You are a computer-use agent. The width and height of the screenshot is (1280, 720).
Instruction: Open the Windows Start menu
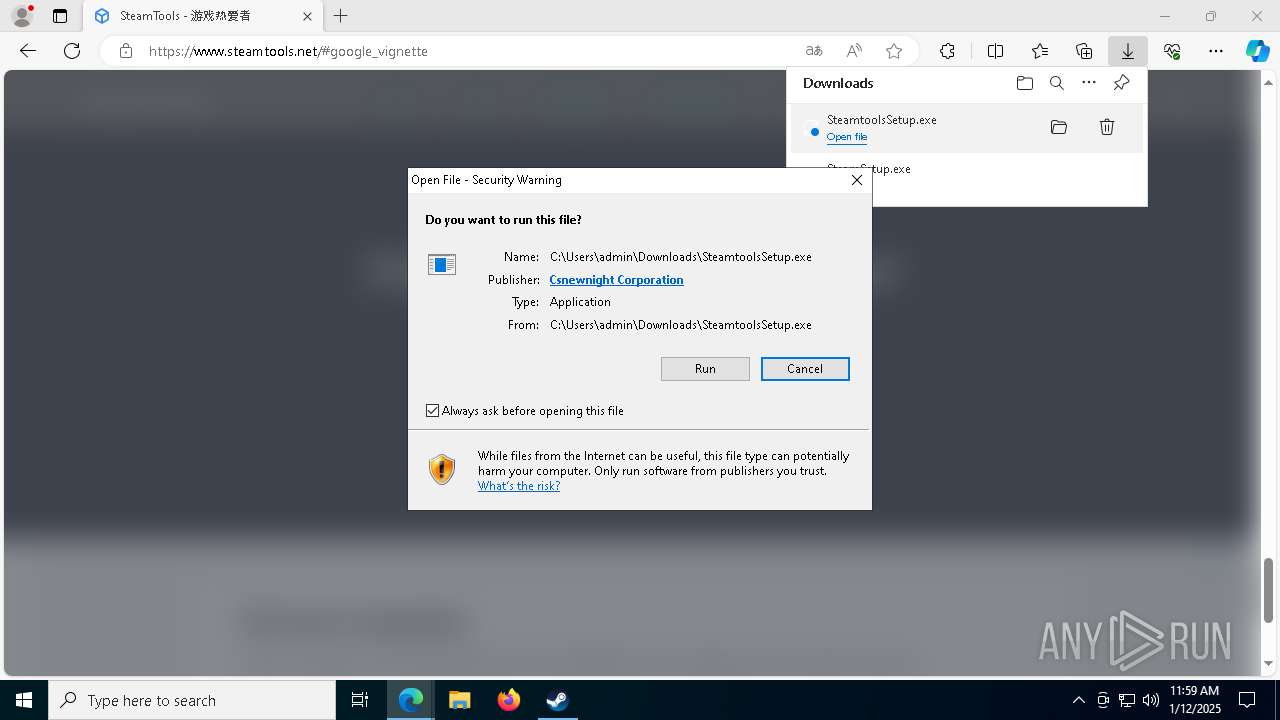24,700
